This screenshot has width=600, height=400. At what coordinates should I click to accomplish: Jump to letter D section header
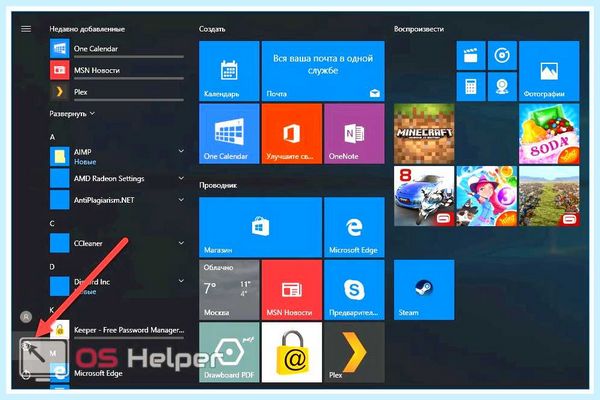tap(52, 267)
